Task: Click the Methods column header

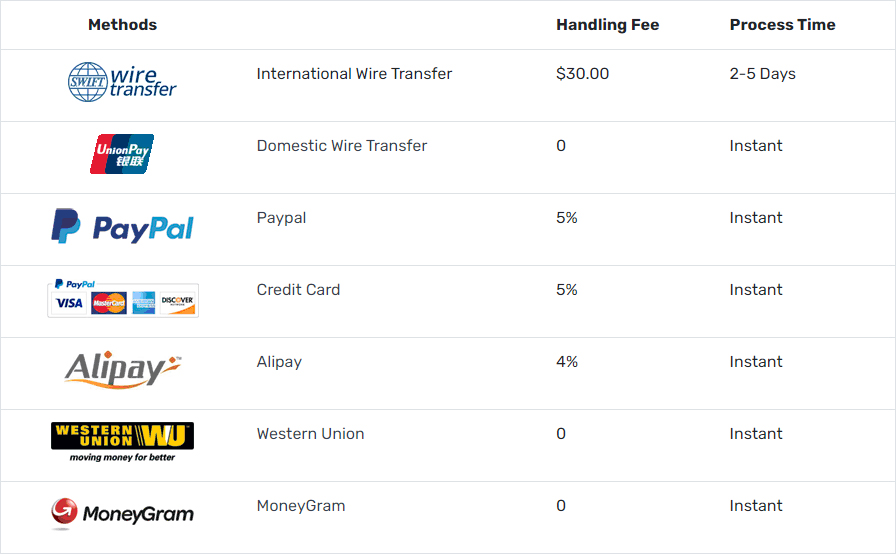Action: (122, 25)
